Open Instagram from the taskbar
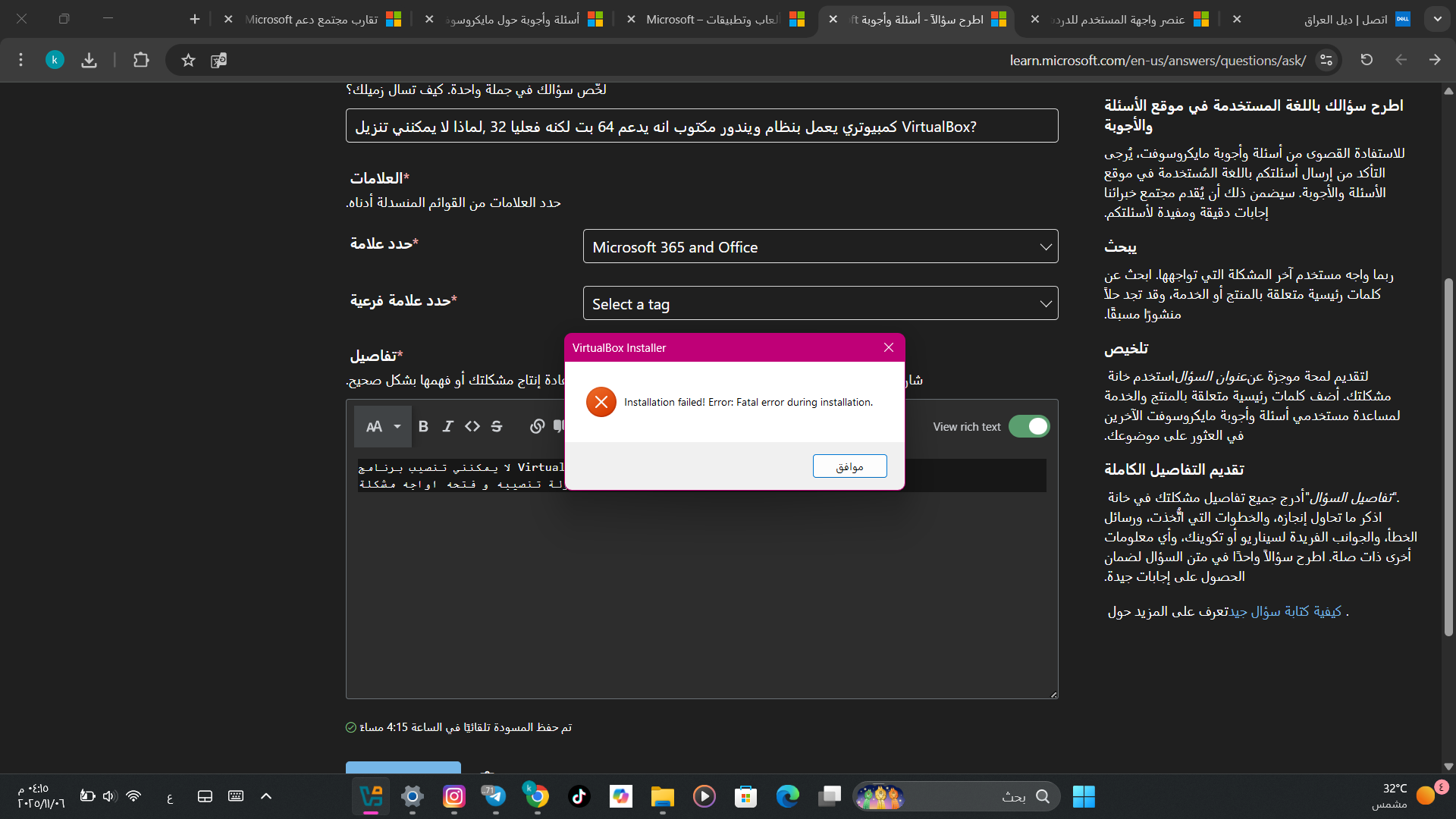This screenshot has height=819, width=1456. (x=454, y=796)
